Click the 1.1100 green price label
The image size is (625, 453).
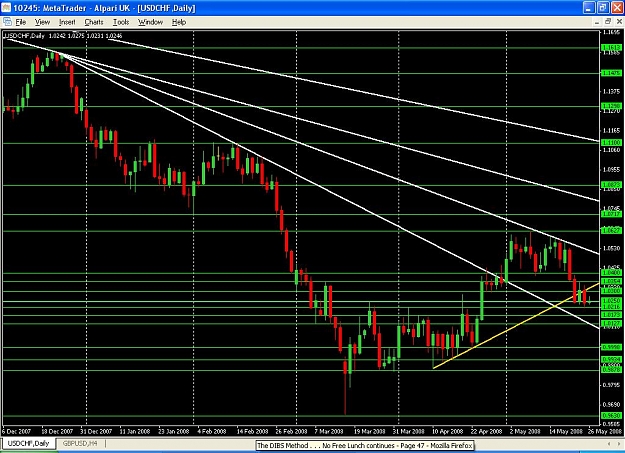611,142
